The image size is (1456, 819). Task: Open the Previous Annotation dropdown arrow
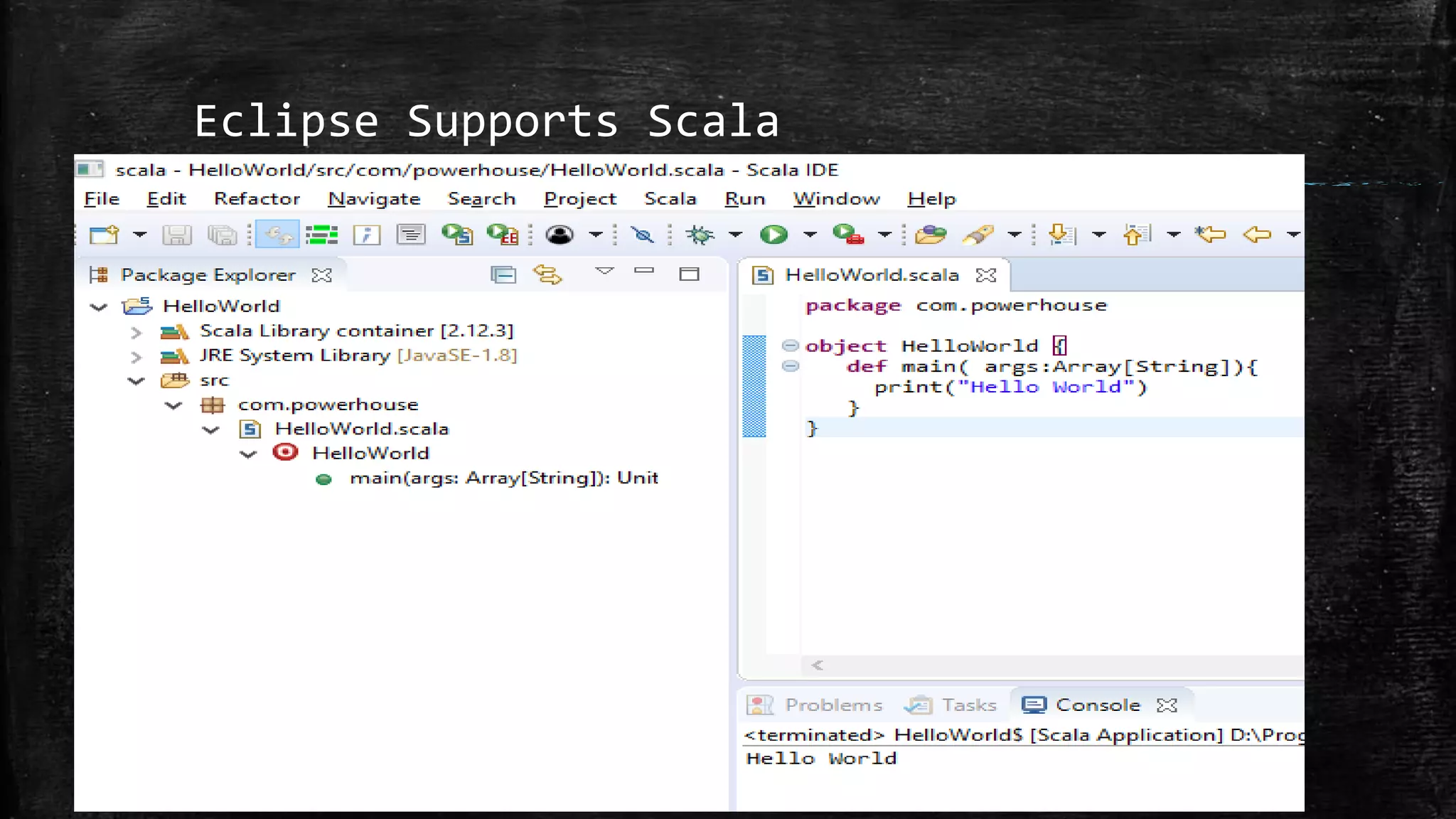pos(1174,234)
